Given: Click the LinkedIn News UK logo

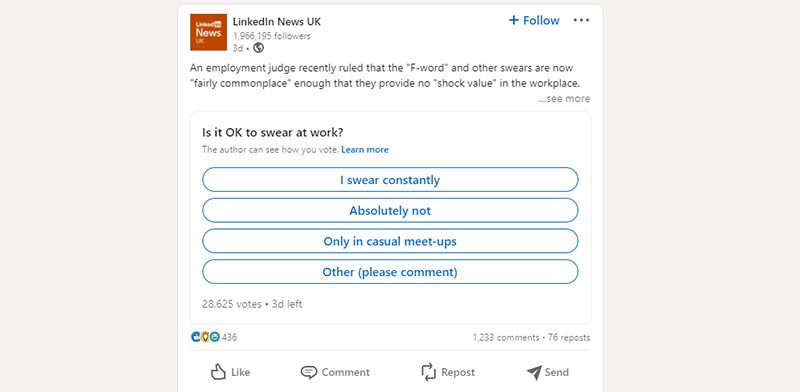Looking at the screenshot, I should point(208,32).
